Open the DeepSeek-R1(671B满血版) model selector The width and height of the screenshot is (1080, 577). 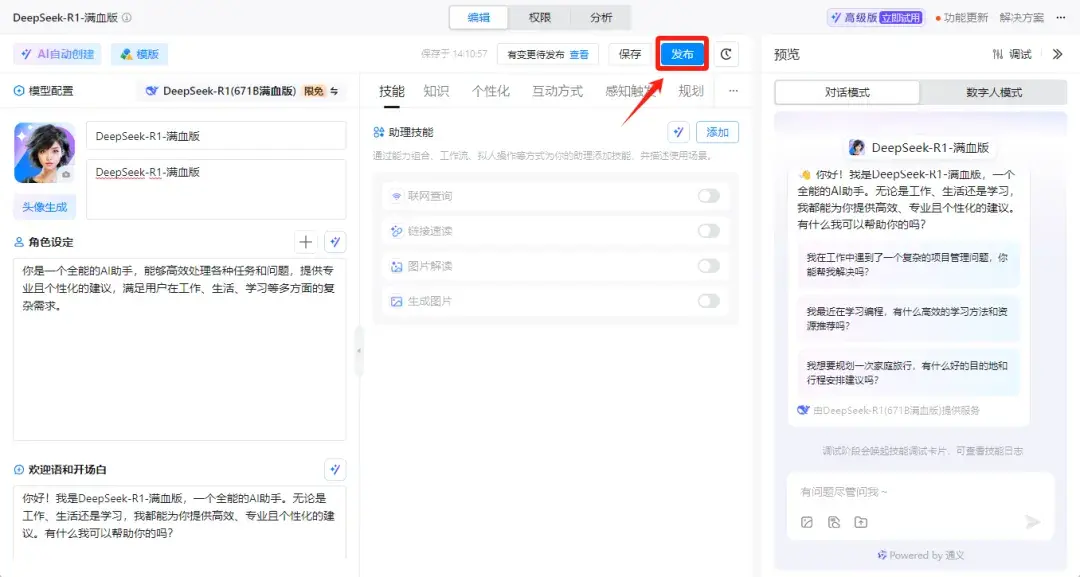(242, 91)
